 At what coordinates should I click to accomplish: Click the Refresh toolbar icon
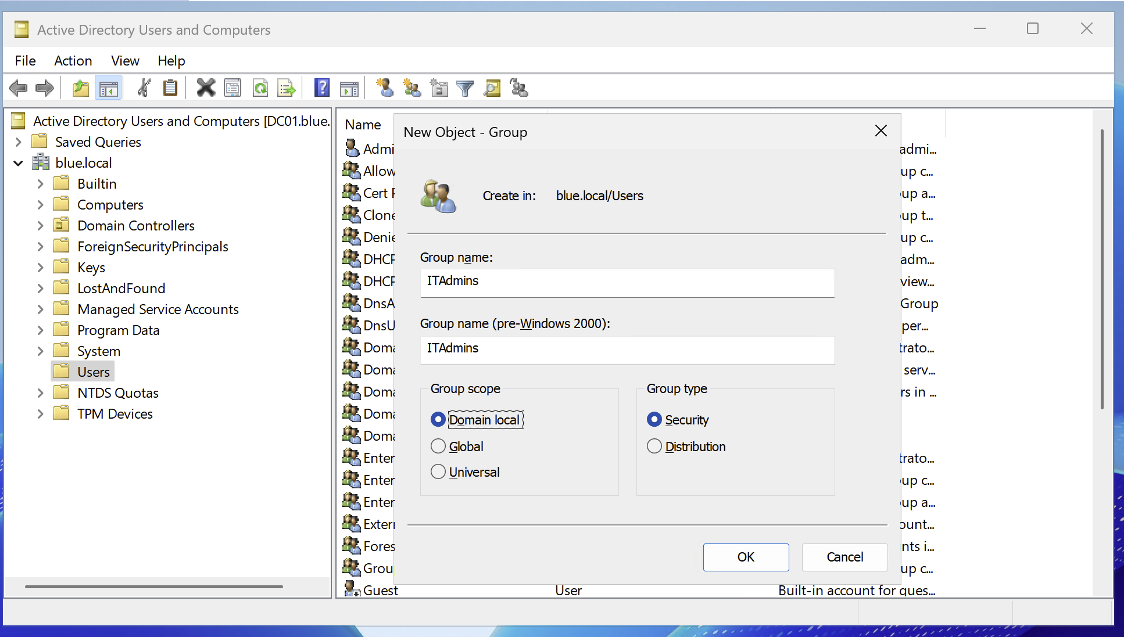(260, 88)
